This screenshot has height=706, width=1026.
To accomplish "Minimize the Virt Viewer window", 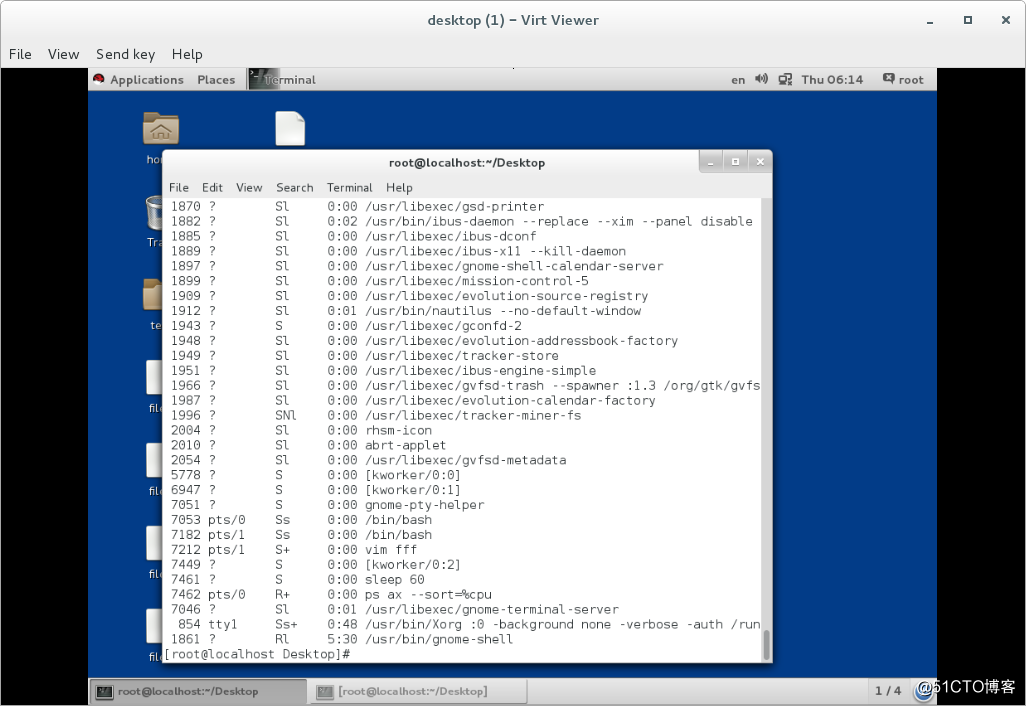I will tap(930, 20).
